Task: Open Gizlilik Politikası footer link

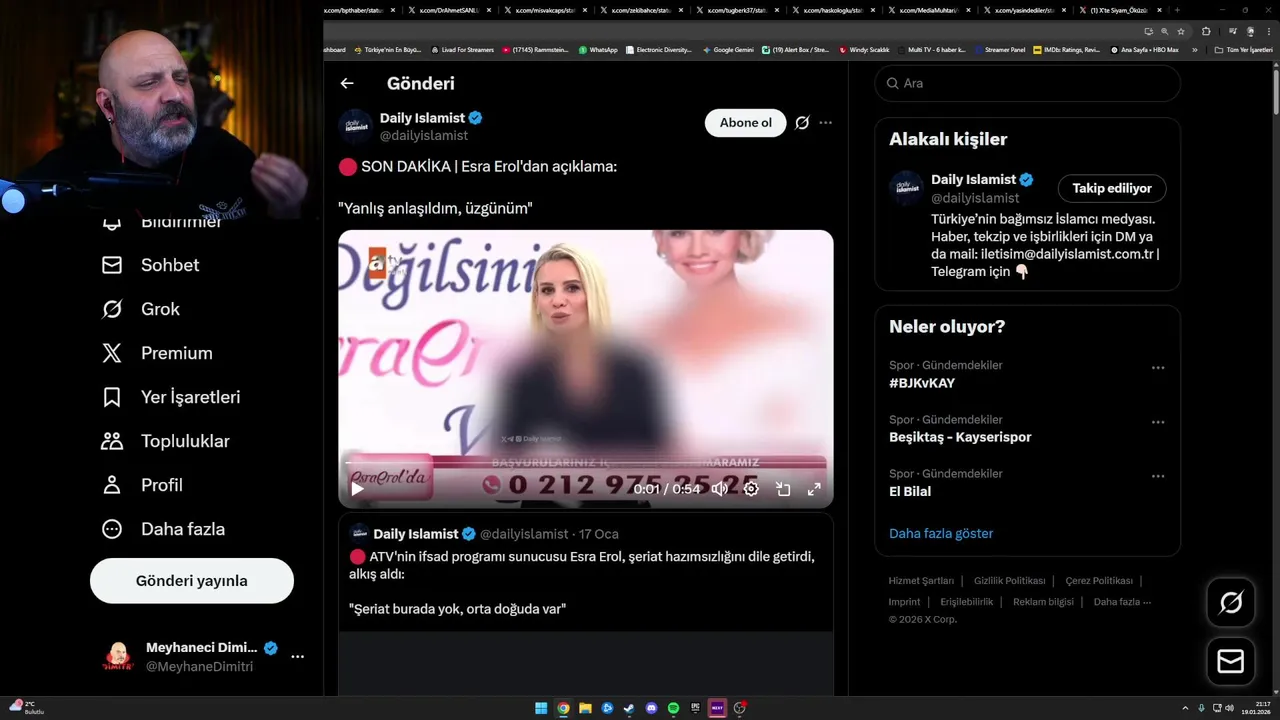Action: click(x=1010, y=581)
